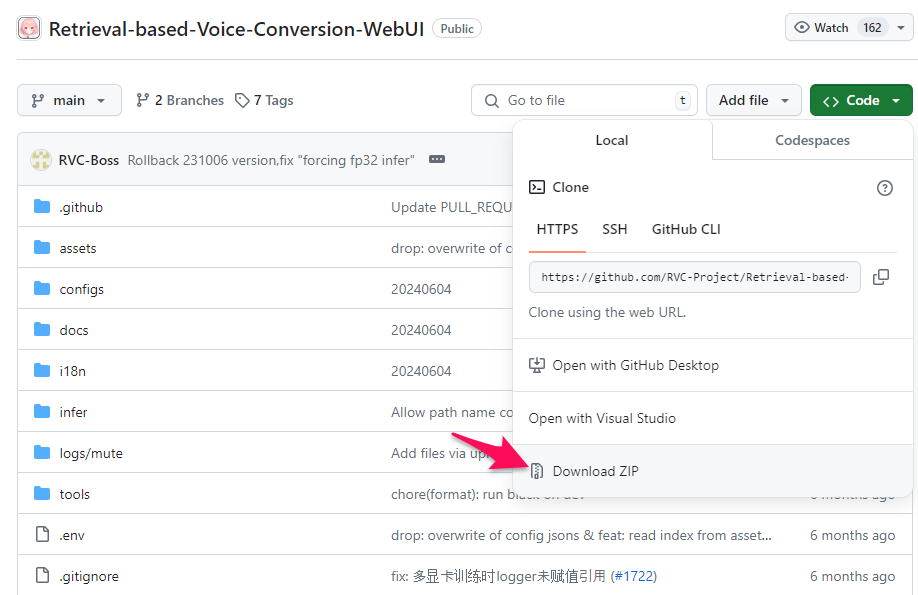Image resolution: width=918 pixels, height=595 pixels.
Task: Click the 162 watchers count
Action: 872,28
